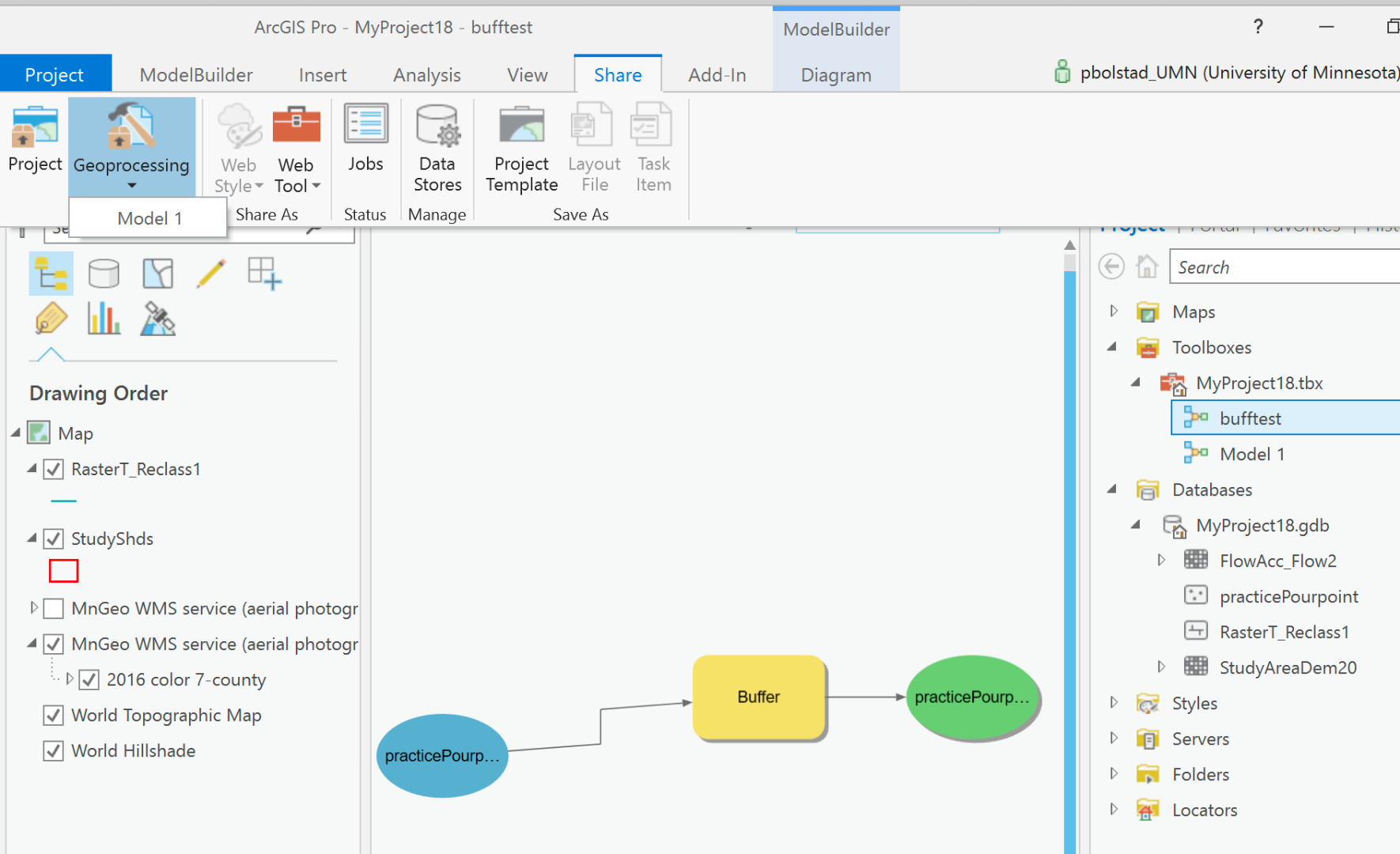Open the Jobs status list

tap(365, 138)
